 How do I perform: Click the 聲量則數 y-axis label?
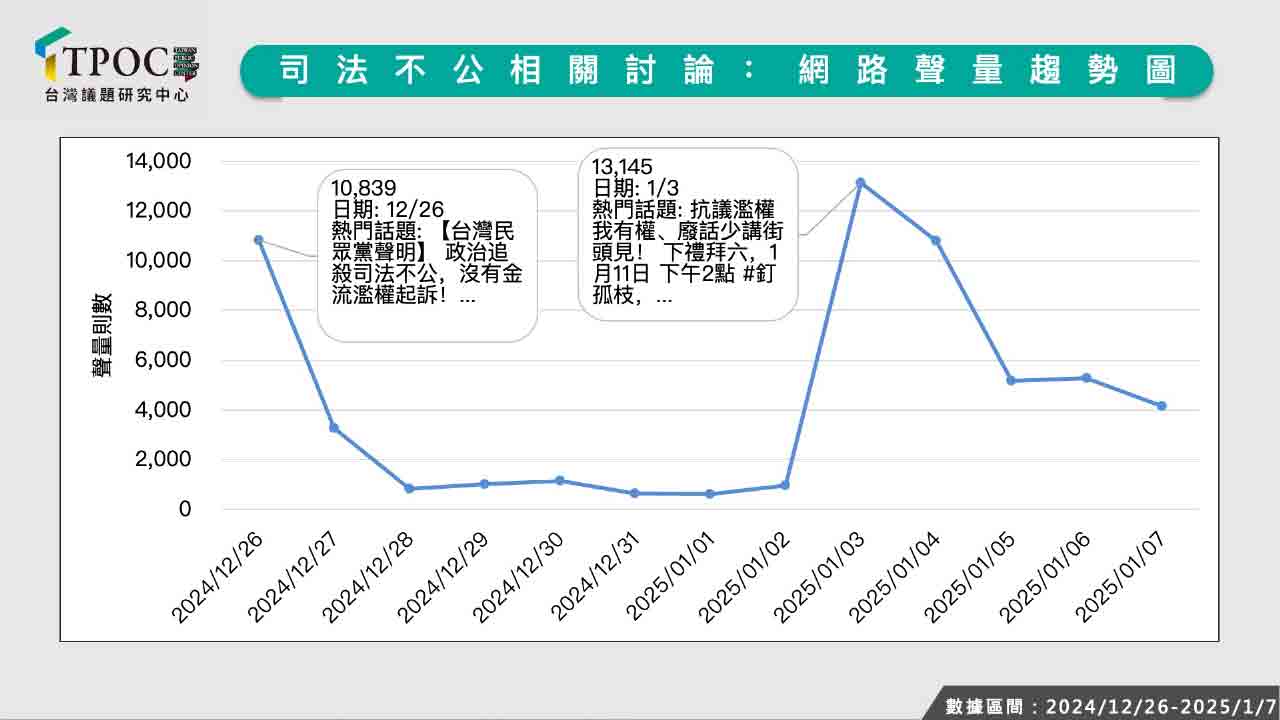tap(102, 336)
